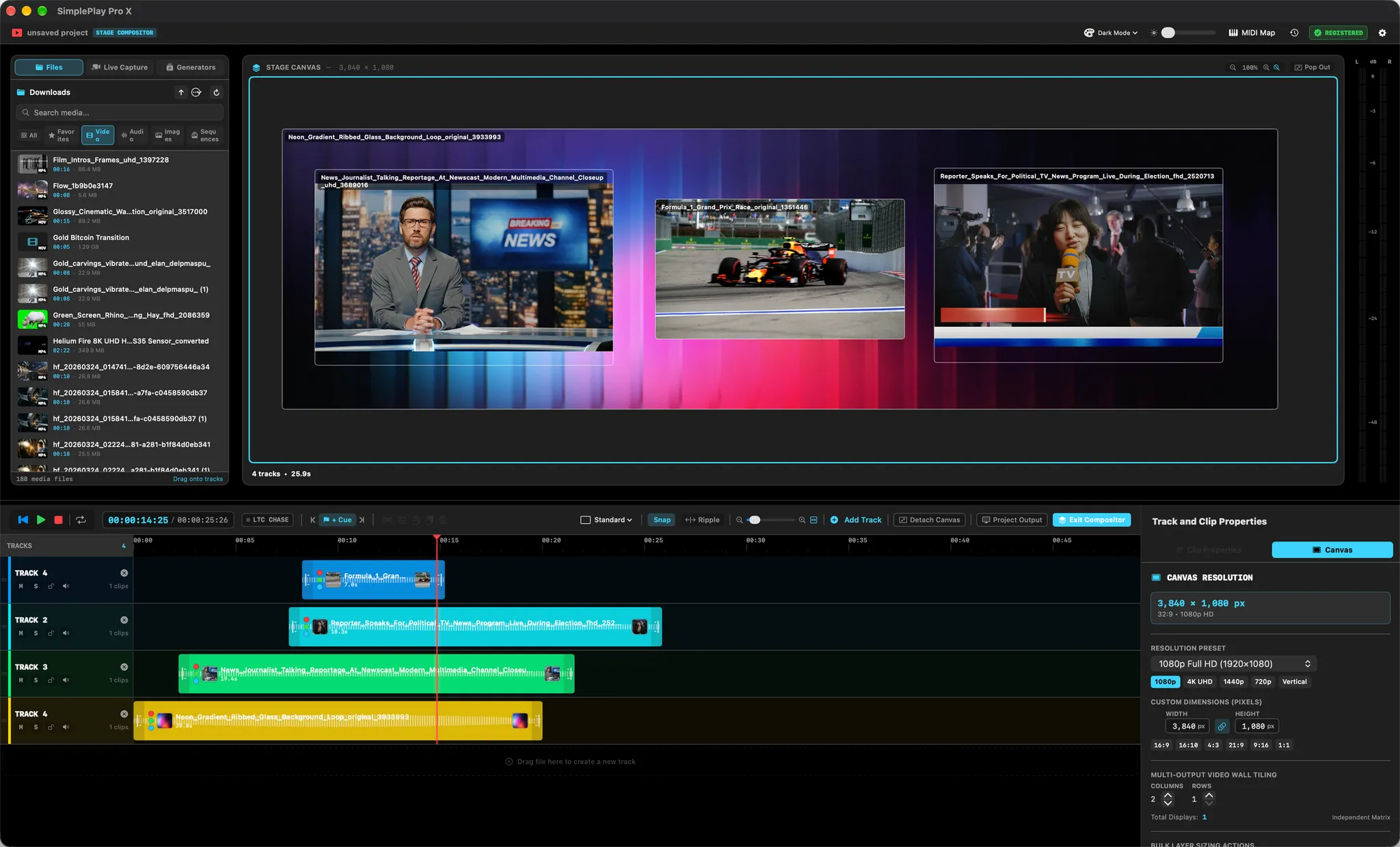Viewport: 1400px width, 847px height.
Task: Zoom in the timeline with the magnifier icon
Action: [802, 520]
